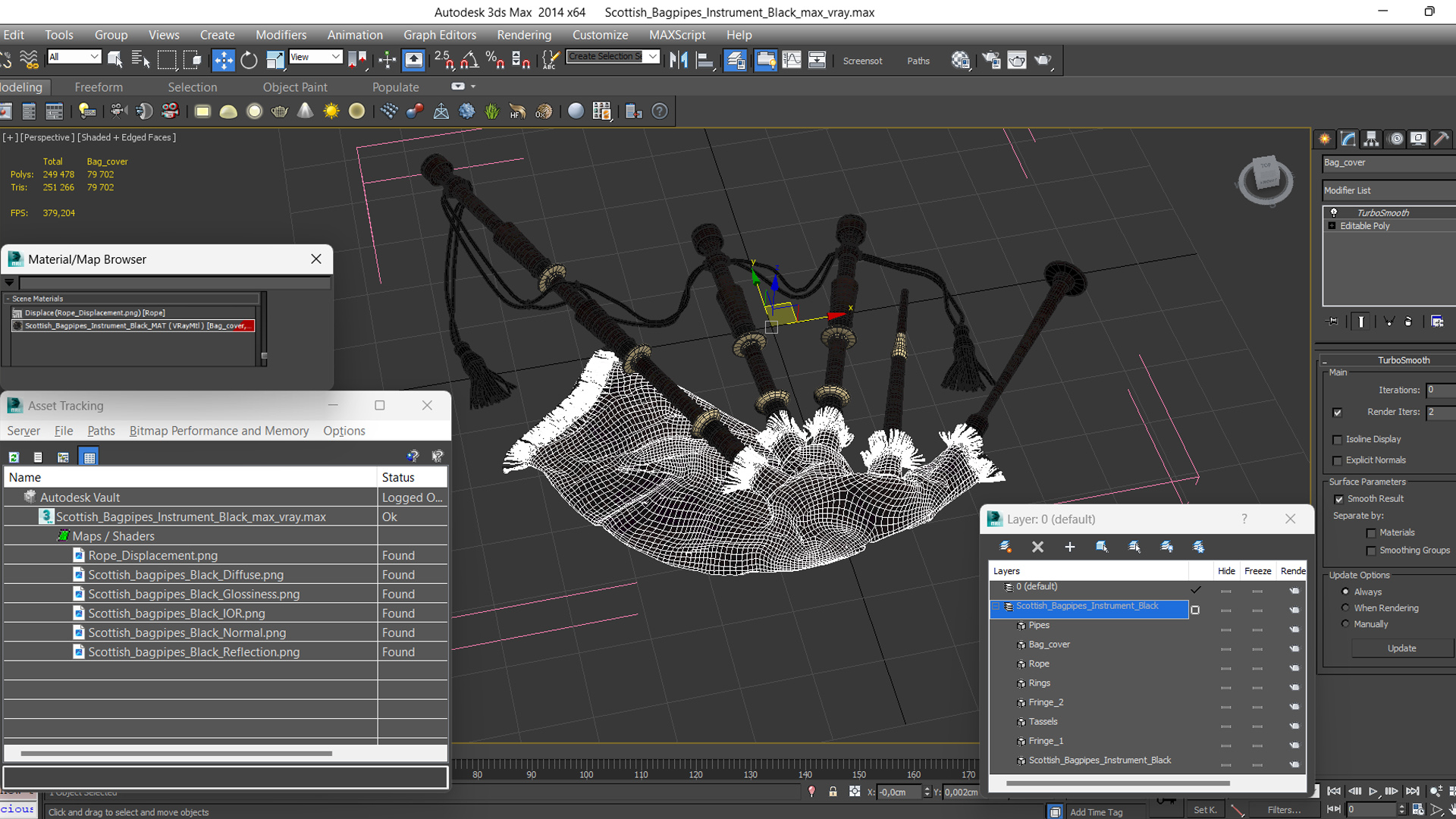The width and height of the screenshot is (1456, 819).
Task: Click the Select Object arrow tool
Action: coord(115,60)
